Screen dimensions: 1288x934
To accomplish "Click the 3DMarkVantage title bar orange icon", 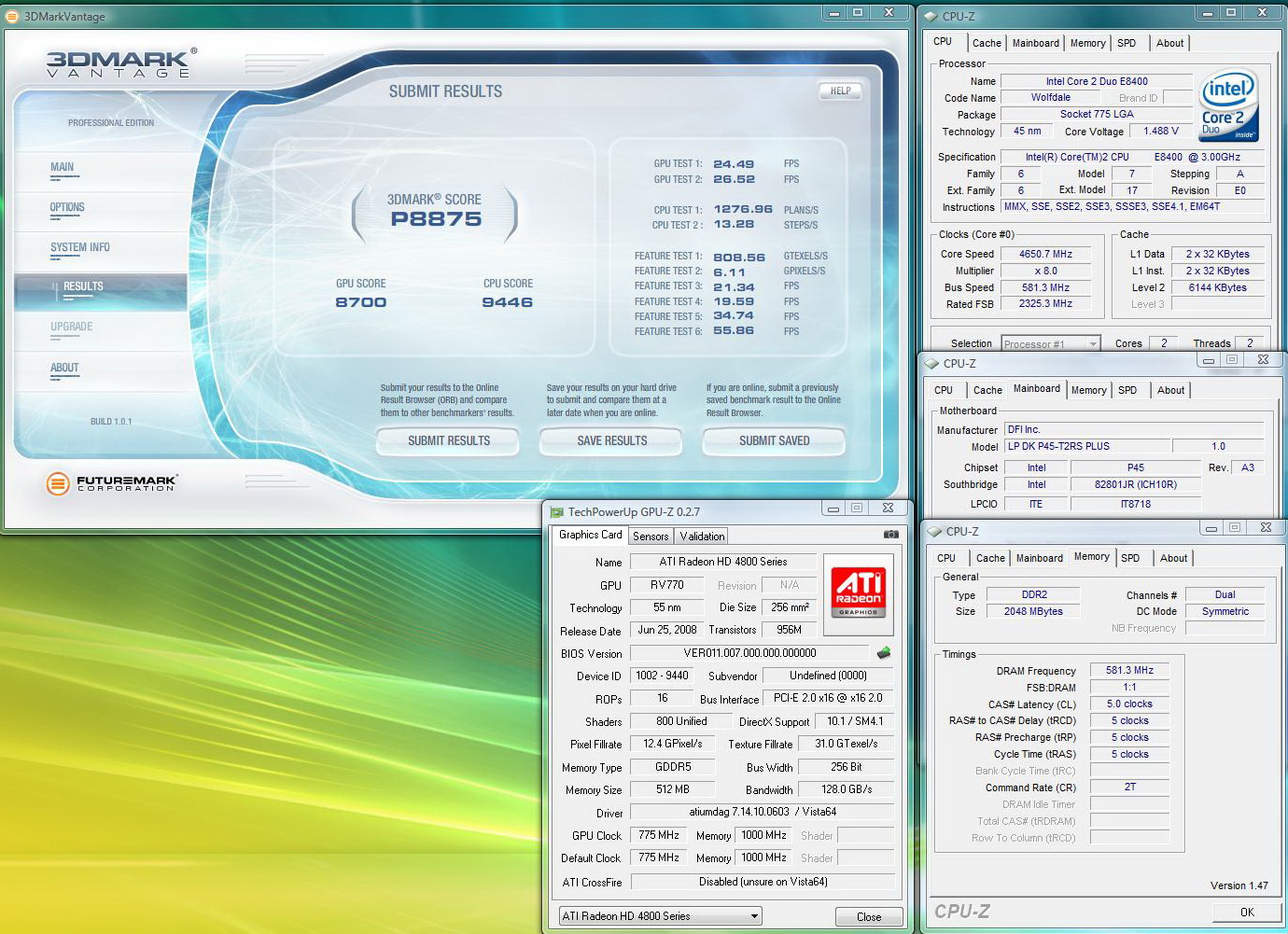I will (x=12, y=16).
